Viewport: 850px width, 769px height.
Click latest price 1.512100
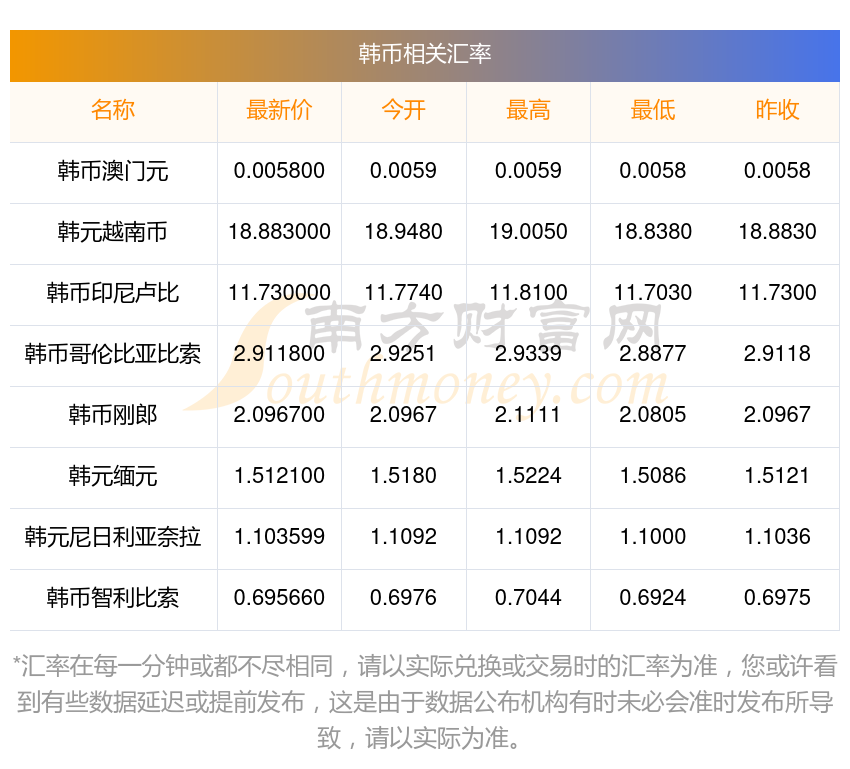(x=279, y=476)
